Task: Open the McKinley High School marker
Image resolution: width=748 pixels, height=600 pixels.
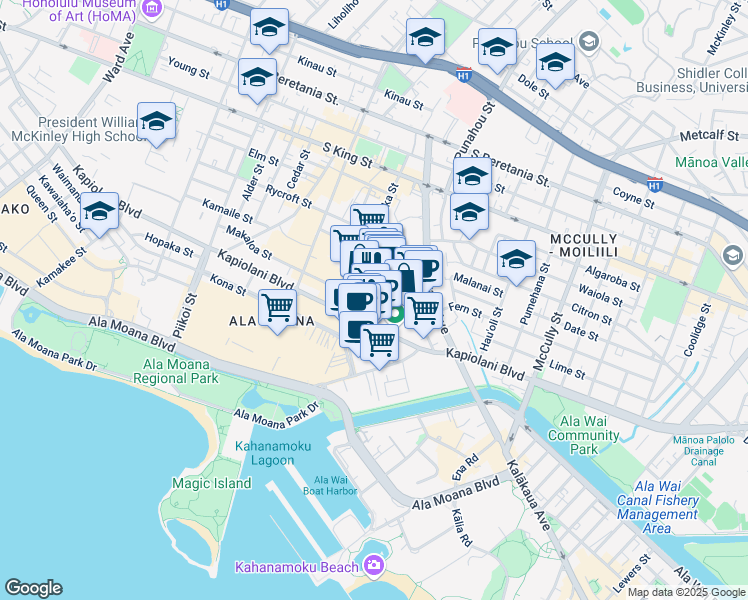Action: 156,123
